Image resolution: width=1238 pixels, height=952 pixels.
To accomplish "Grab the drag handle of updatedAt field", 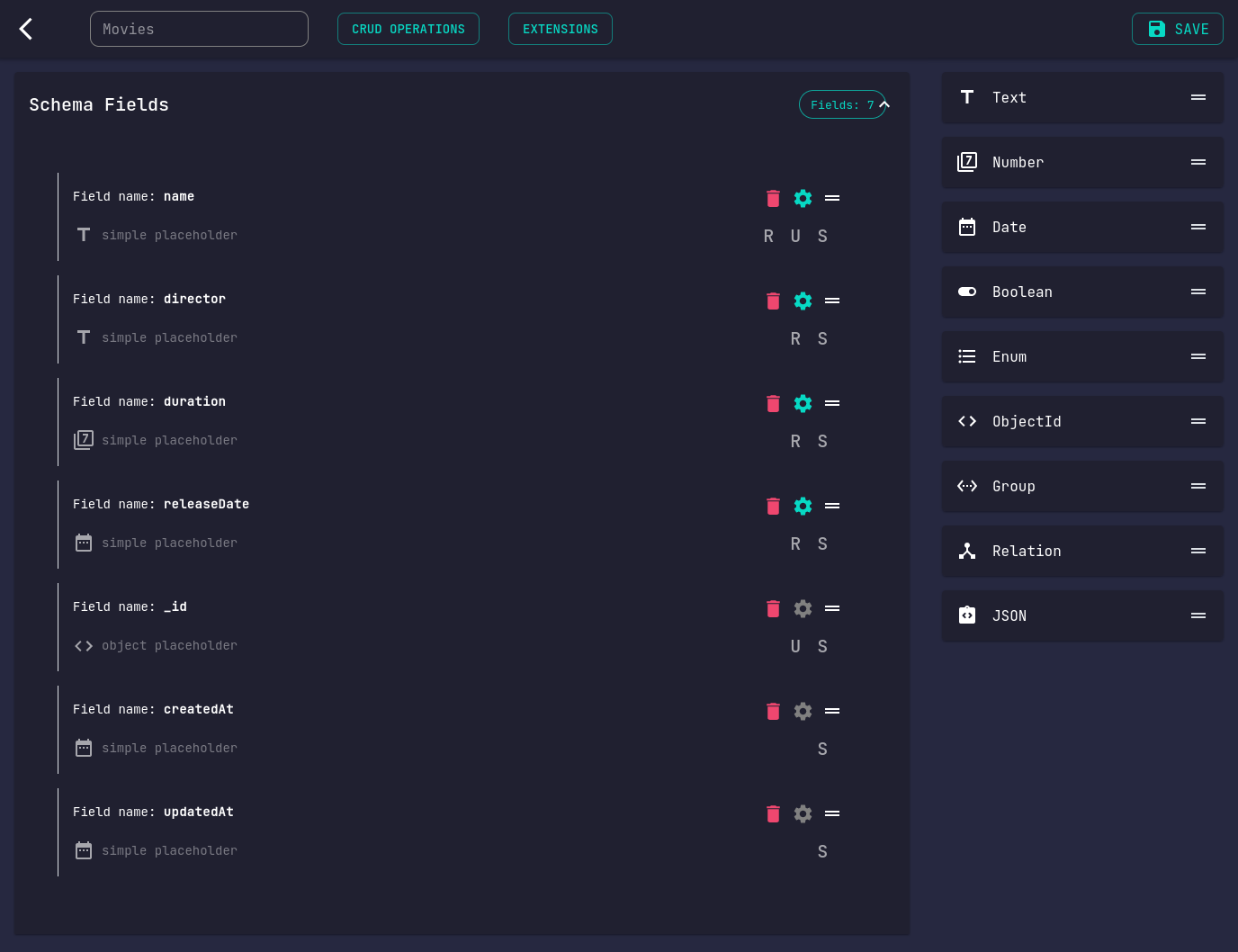I will pos(832,813).
